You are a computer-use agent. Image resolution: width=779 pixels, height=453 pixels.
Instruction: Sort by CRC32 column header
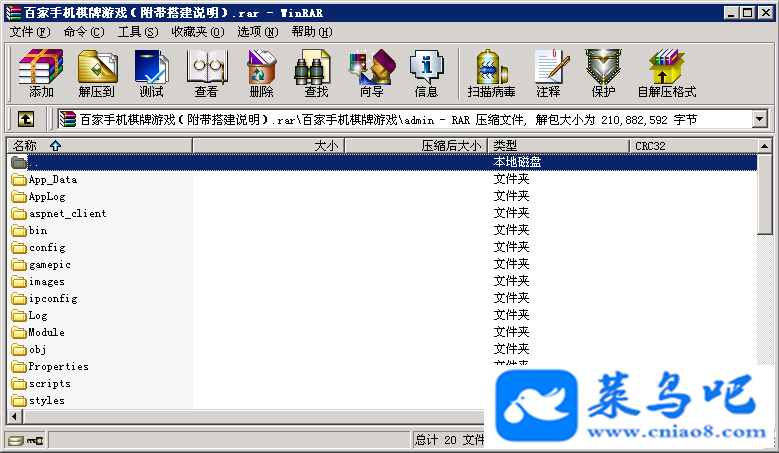pyautogui.click(x=694, y=146)
